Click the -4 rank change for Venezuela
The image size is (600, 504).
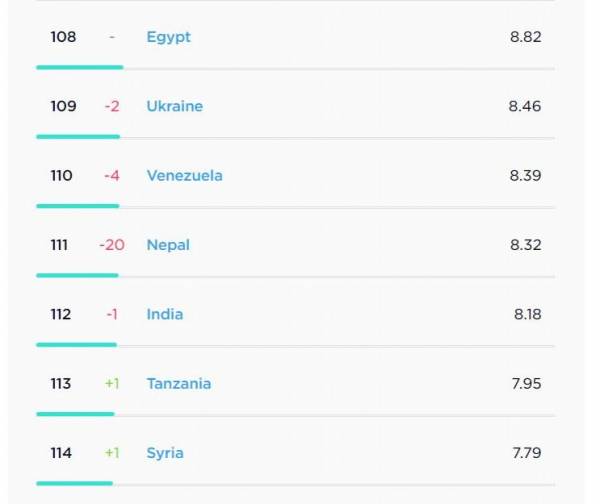point(112,176)
